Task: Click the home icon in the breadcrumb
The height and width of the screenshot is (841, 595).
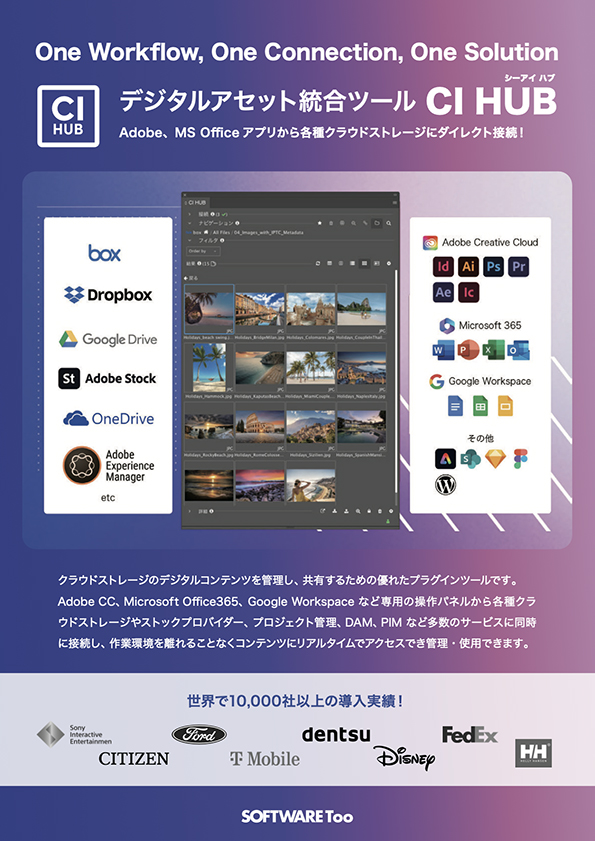Action: click(206, 232)
